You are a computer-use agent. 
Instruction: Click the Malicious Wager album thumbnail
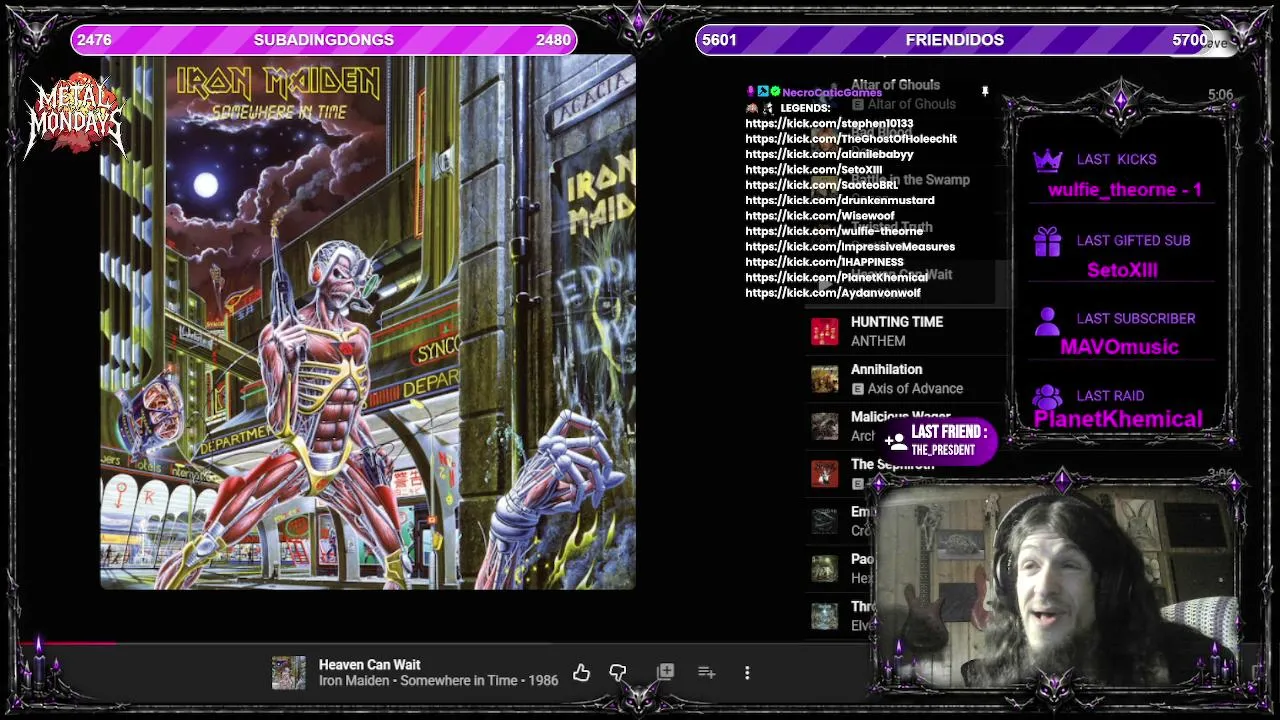(x=825, y=426)
